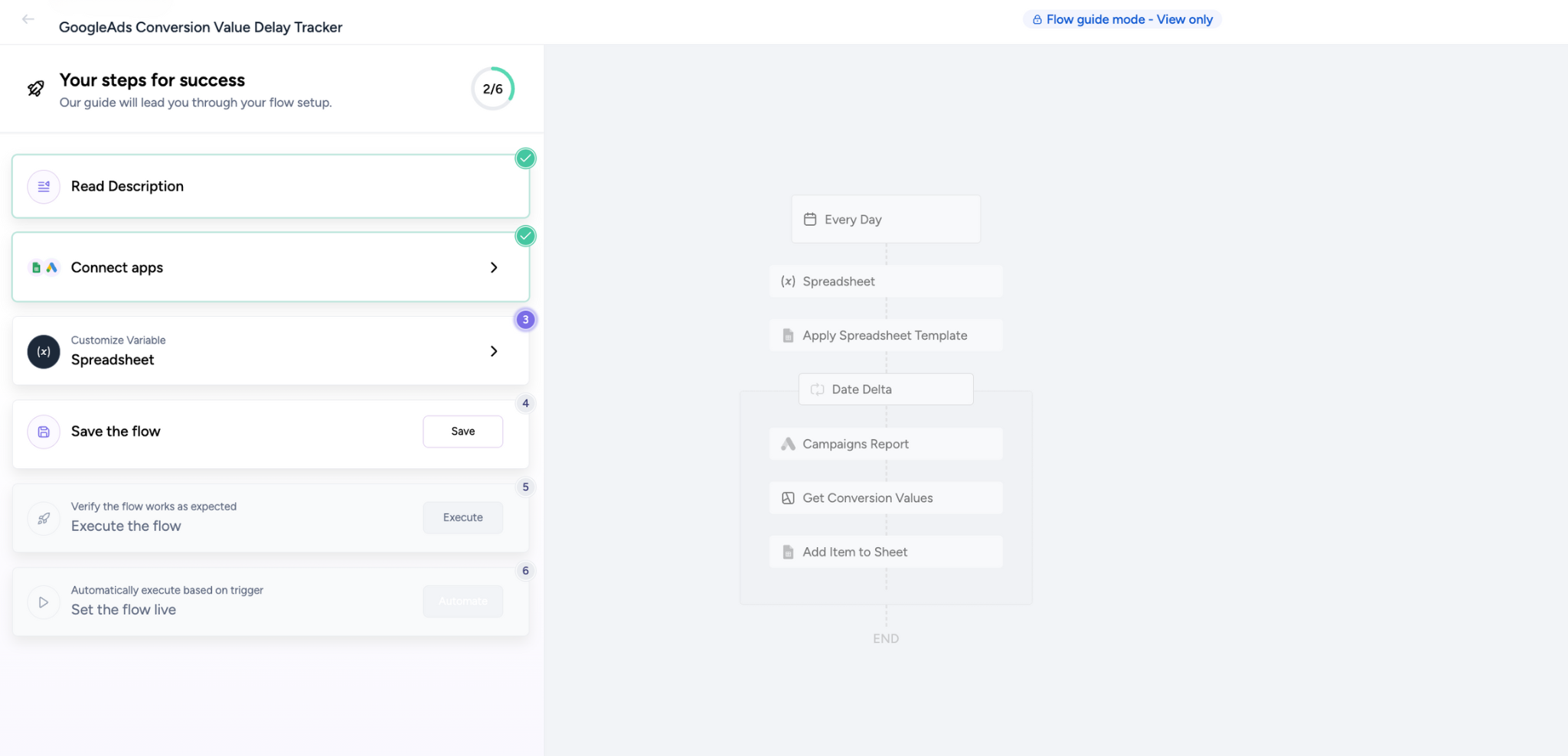Click the sheet icon on Apply Spreadsheet Template
1568x756 pixels.
click(x=788, y=336)
